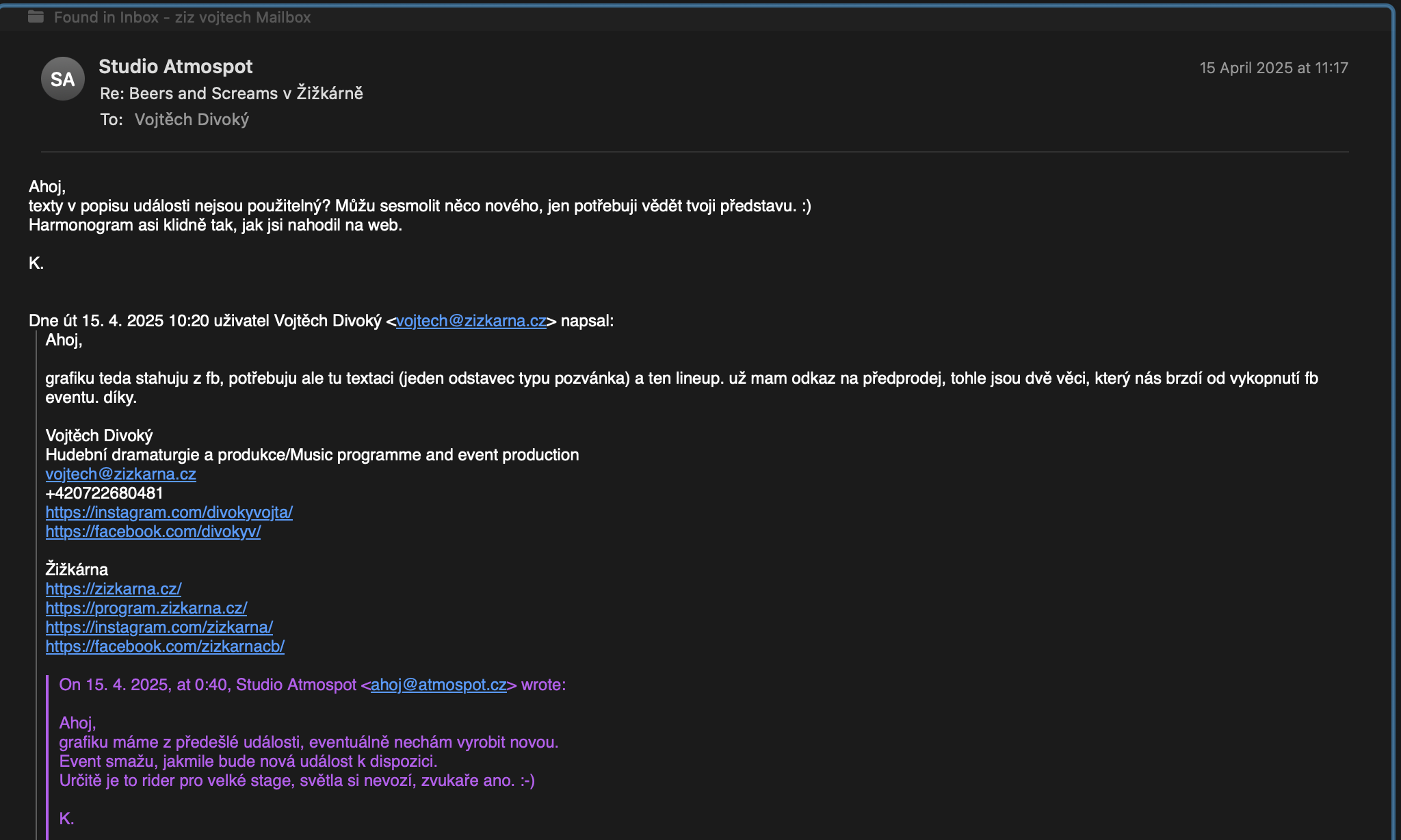The image size is (1401, 840).
Task: Click the line 'Harmonogram asi klidně tak'
Action: 215,225
